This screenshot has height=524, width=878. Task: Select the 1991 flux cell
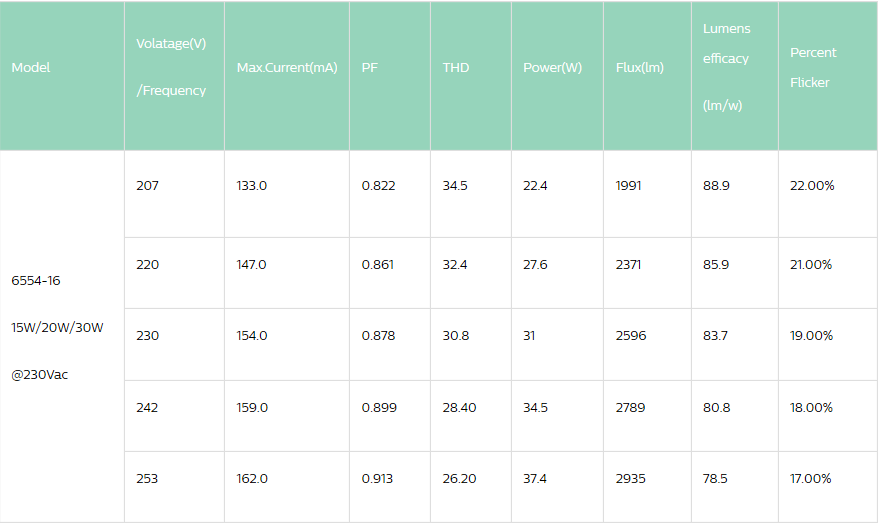[647, 194]
